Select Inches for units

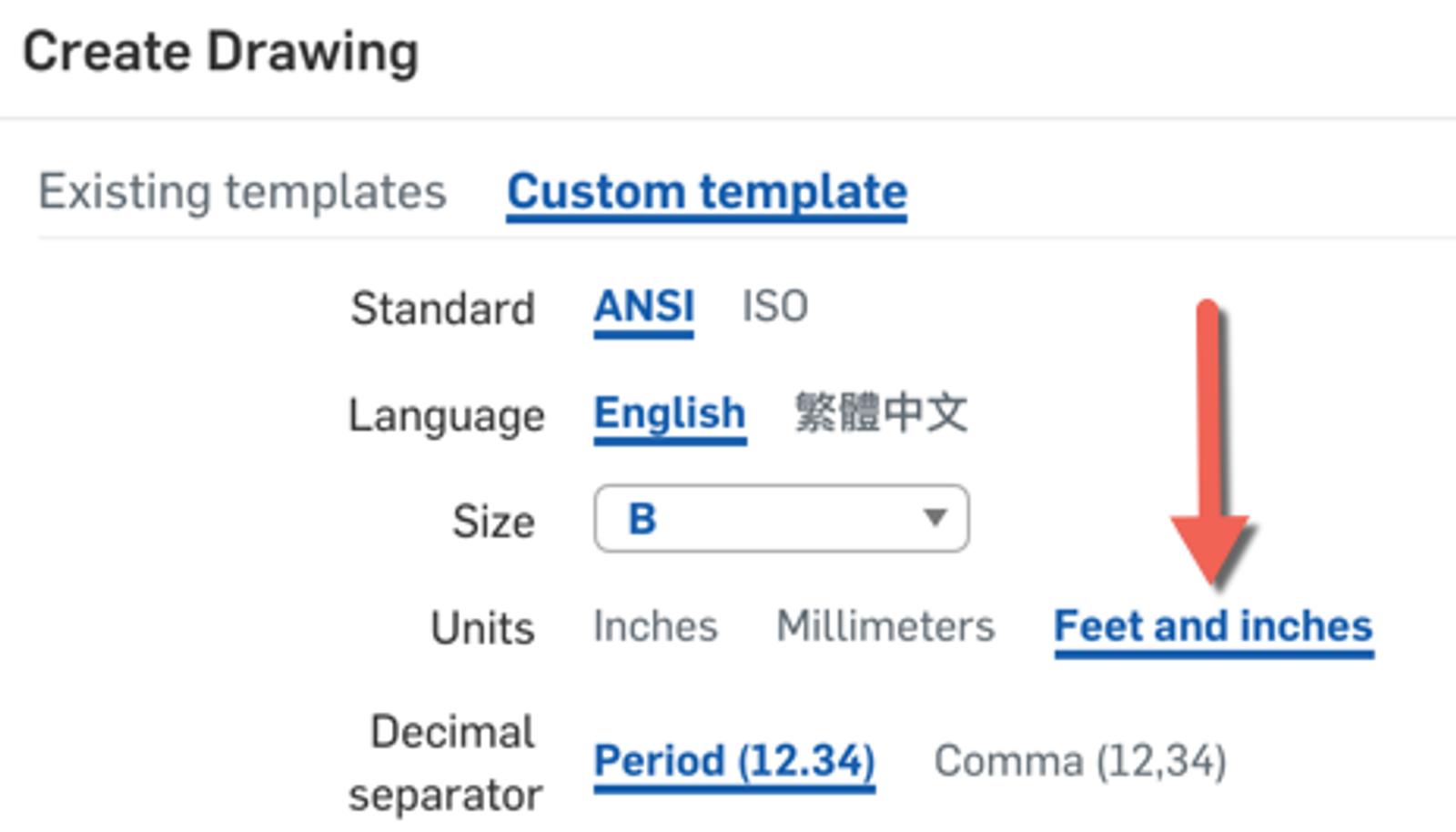click(655, 626)
